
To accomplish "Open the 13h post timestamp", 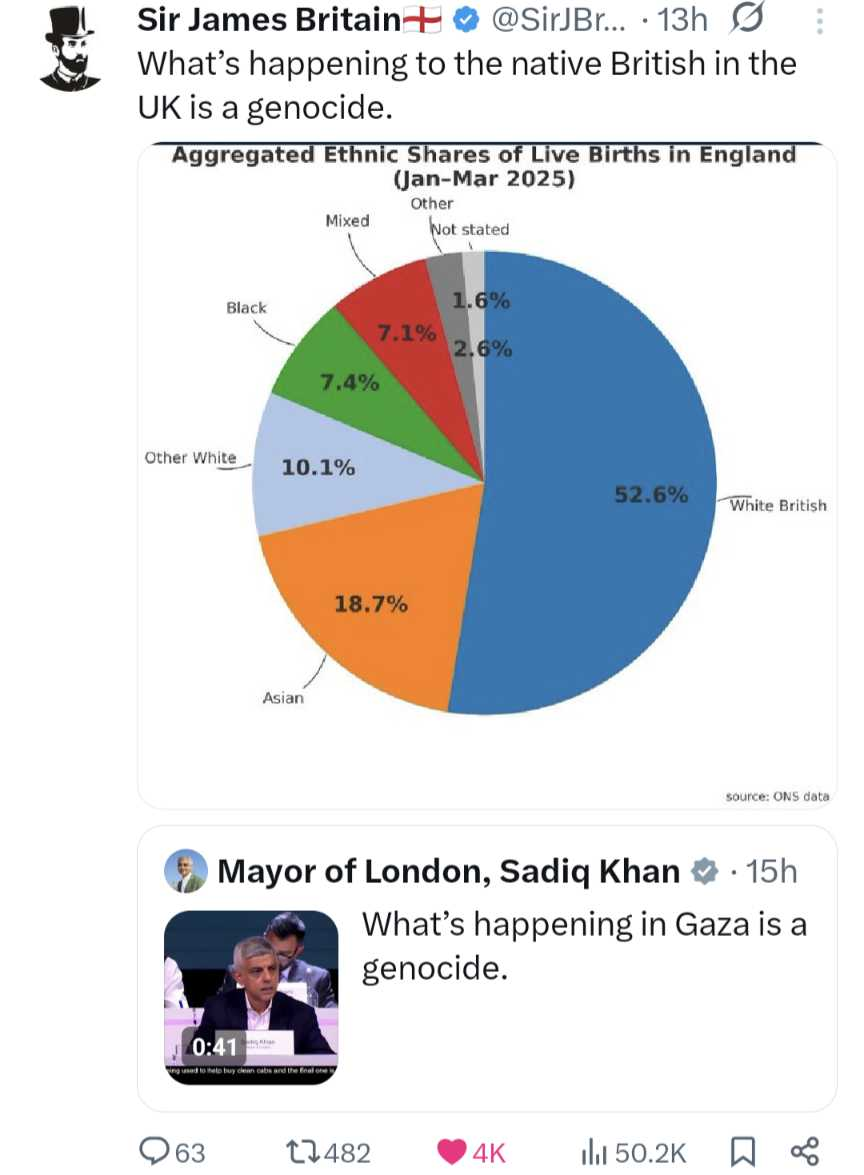I will click(682, 20).
